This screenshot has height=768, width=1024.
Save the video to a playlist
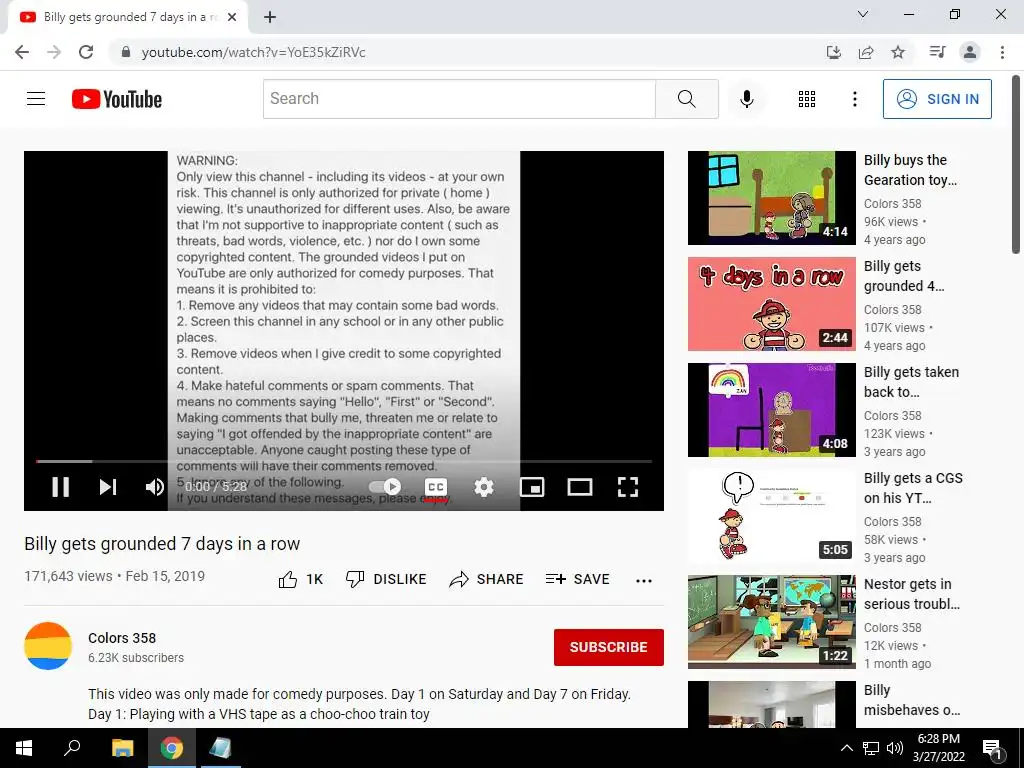(578, 579)
